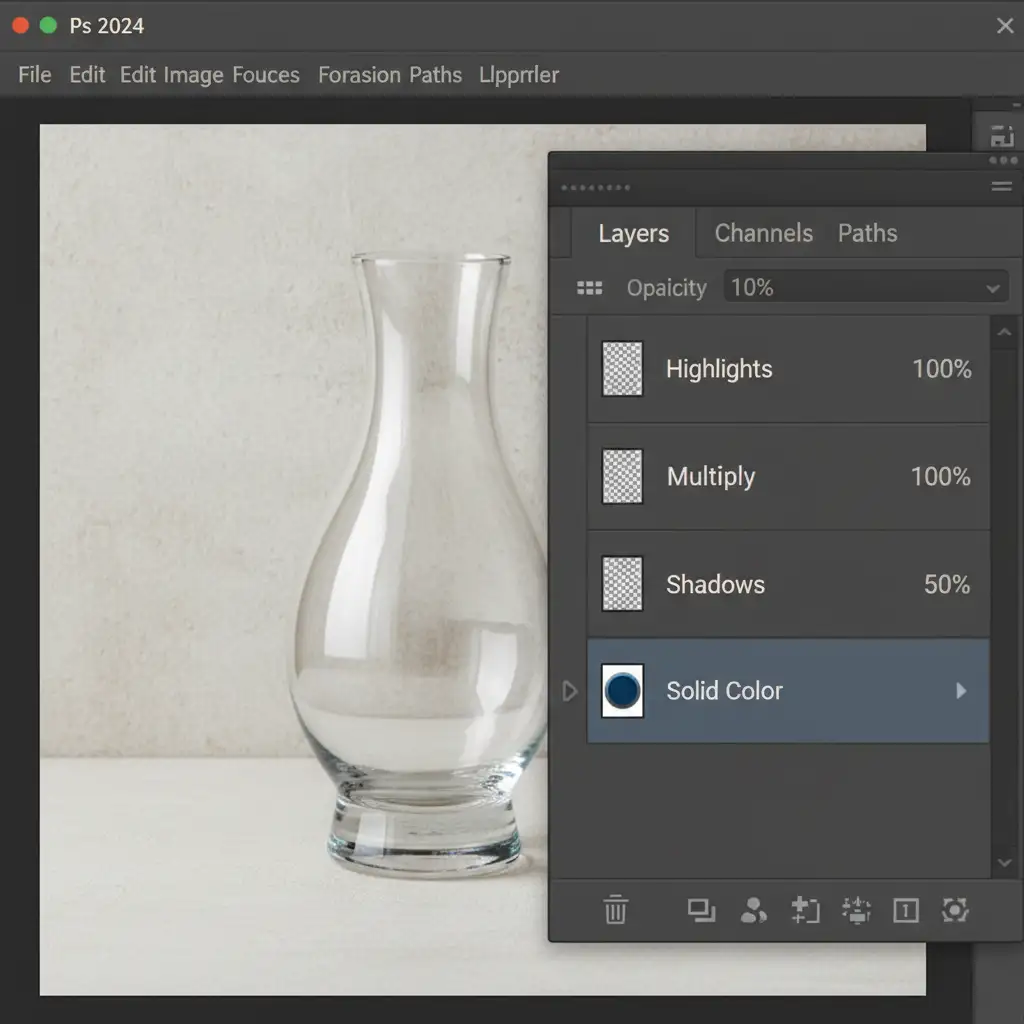Click the triangle left of Solid Color layer
This screenshot has height=1024, width=1024.
point(570,691)
